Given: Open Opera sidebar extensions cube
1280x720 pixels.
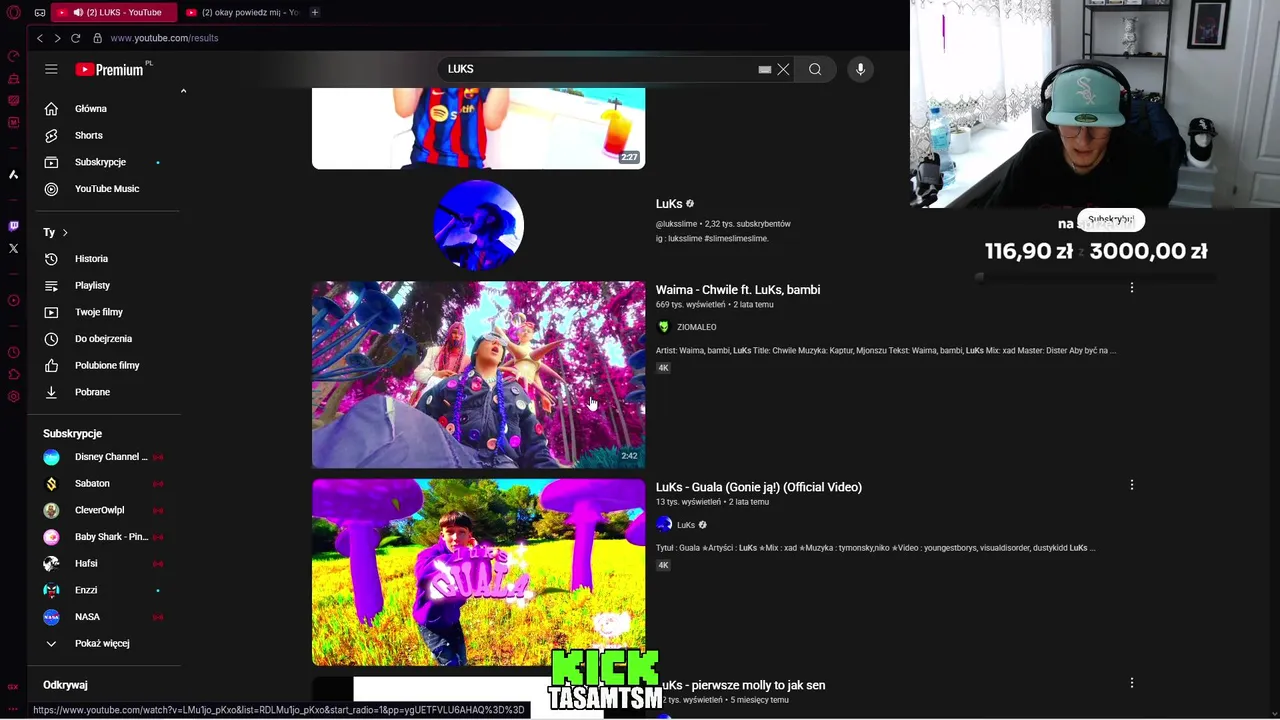Looking at the screenshot, I should coord(13,375).
